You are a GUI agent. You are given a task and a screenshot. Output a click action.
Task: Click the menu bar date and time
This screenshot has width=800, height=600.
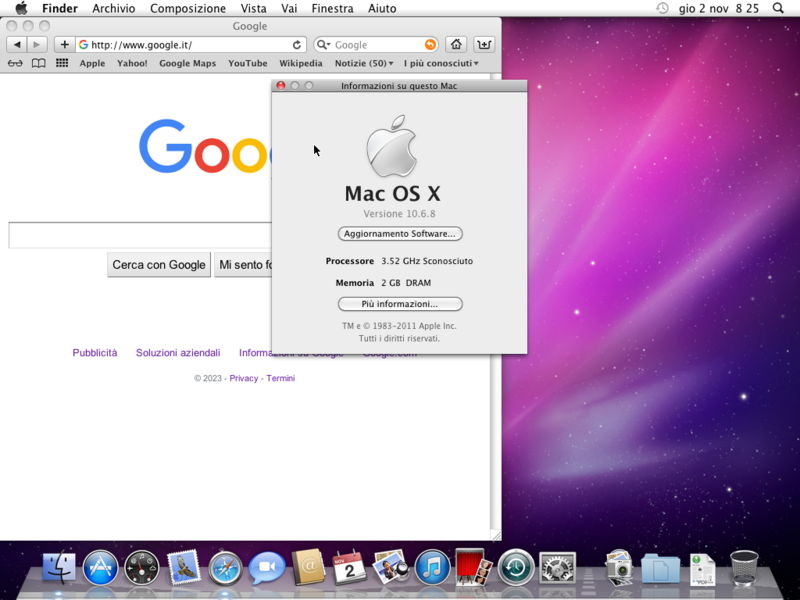tap(718, 9)
